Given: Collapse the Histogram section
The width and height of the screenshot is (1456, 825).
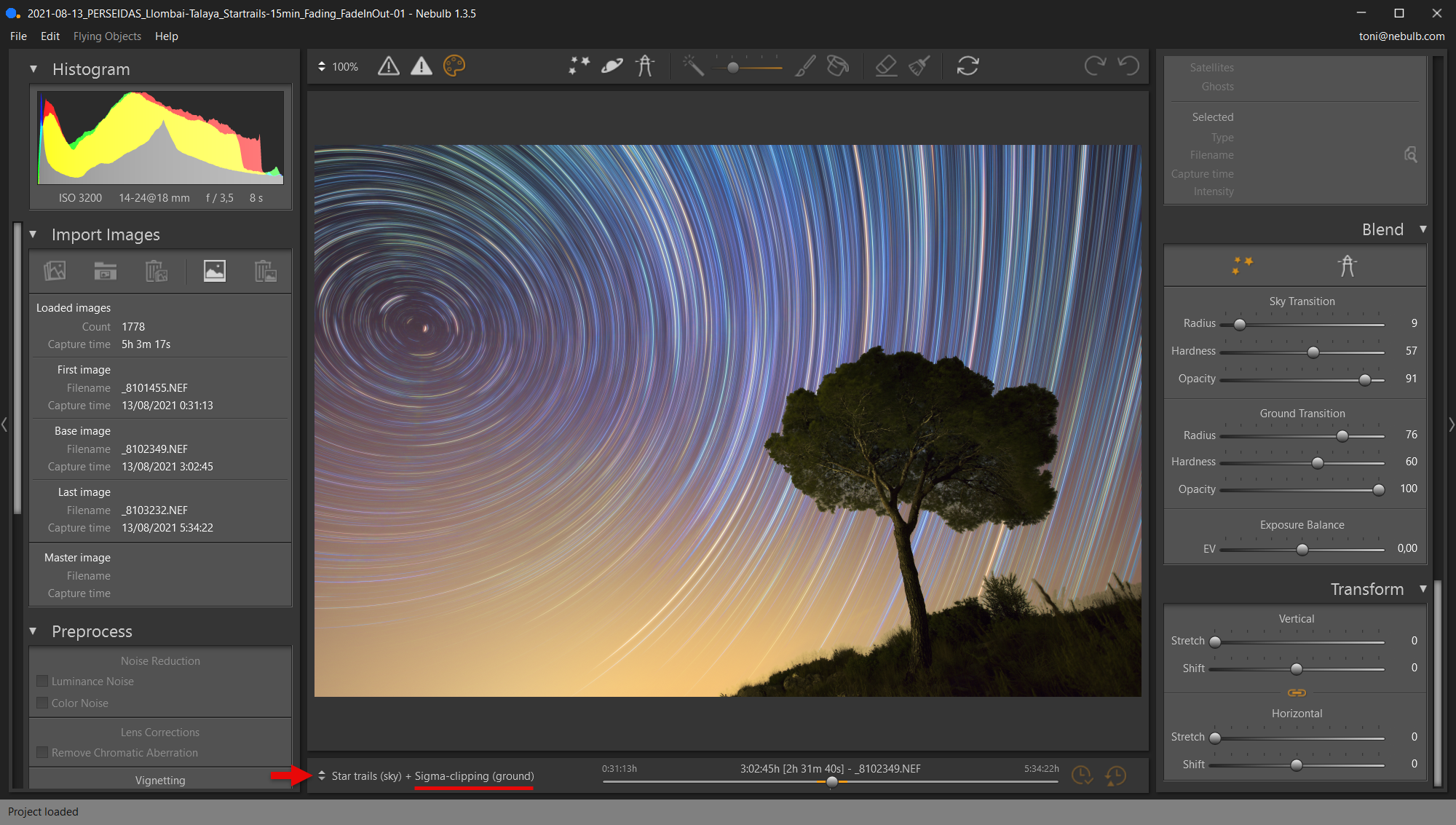Looking at the screenshot, I should pyautogui.click(x=33, y=69).
